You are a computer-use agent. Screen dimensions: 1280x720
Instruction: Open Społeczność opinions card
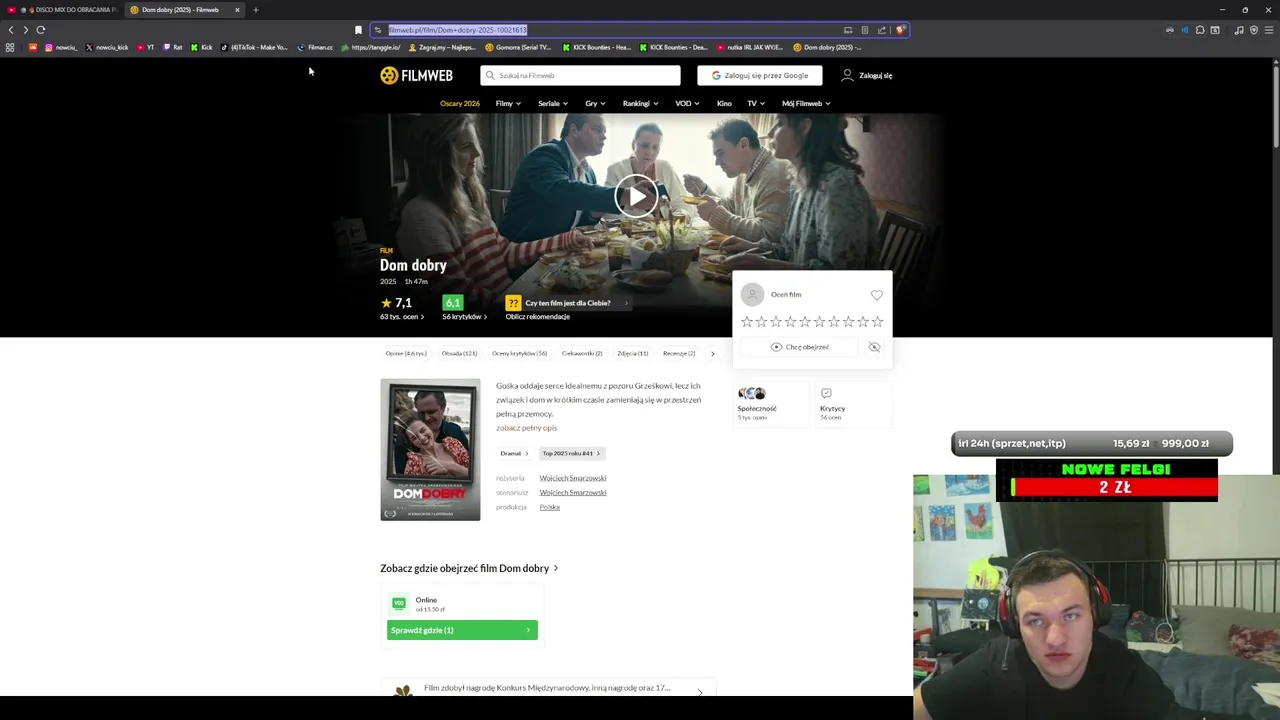[771, 404]
